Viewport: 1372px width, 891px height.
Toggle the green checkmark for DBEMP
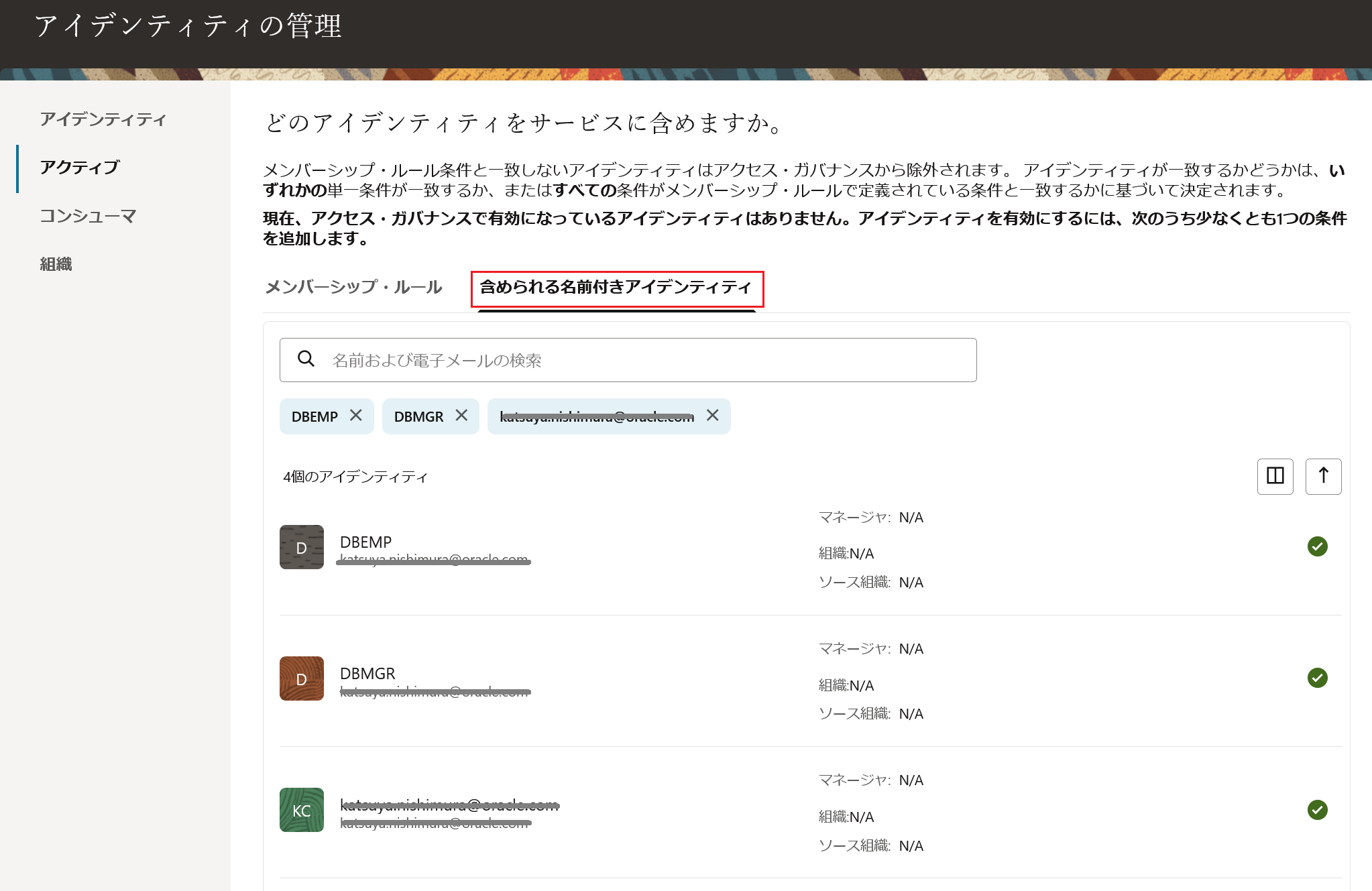[1317, 546]
